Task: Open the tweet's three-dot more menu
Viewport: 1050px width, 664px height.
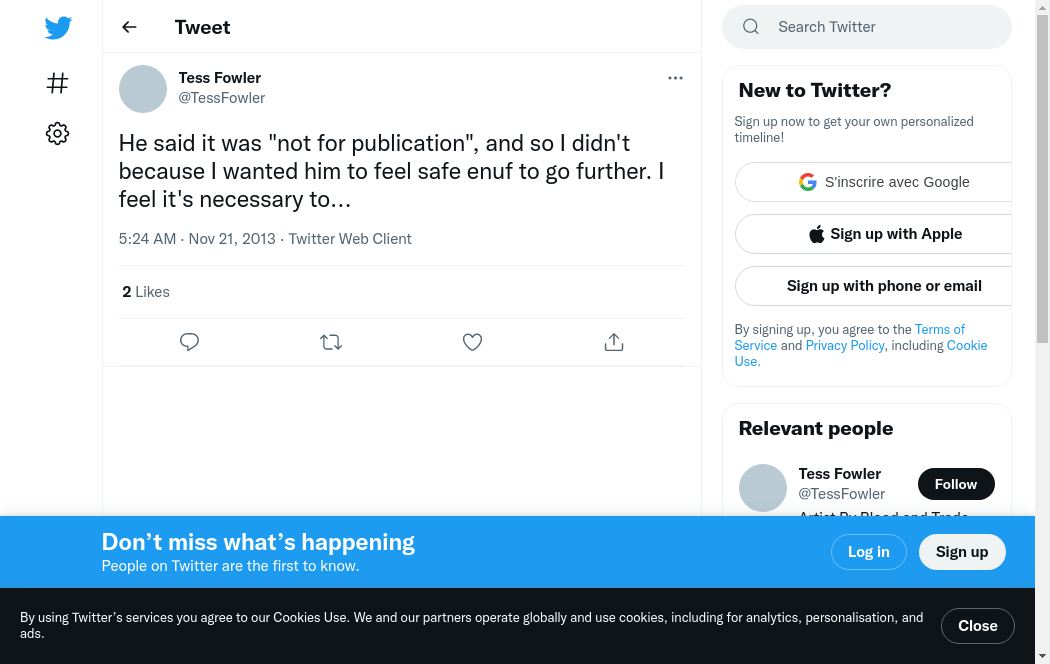Action: 675,78
